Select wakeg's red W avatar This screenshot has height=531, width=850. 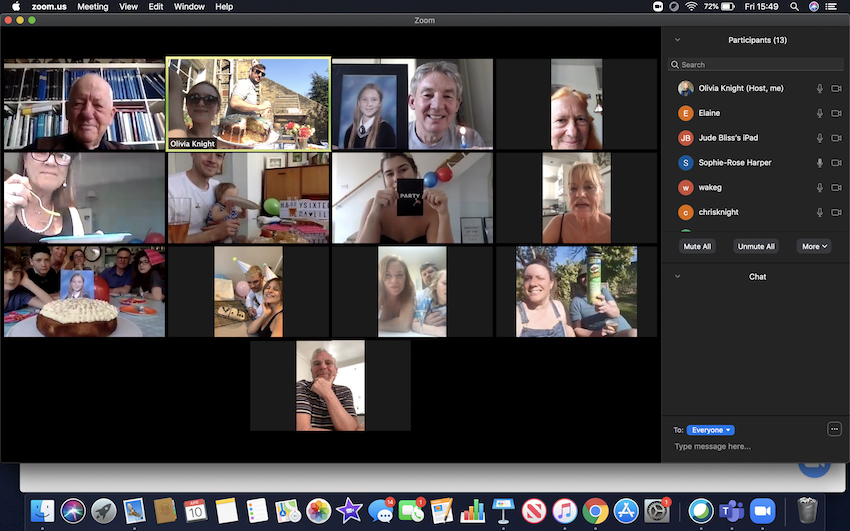tap(686, 187)
